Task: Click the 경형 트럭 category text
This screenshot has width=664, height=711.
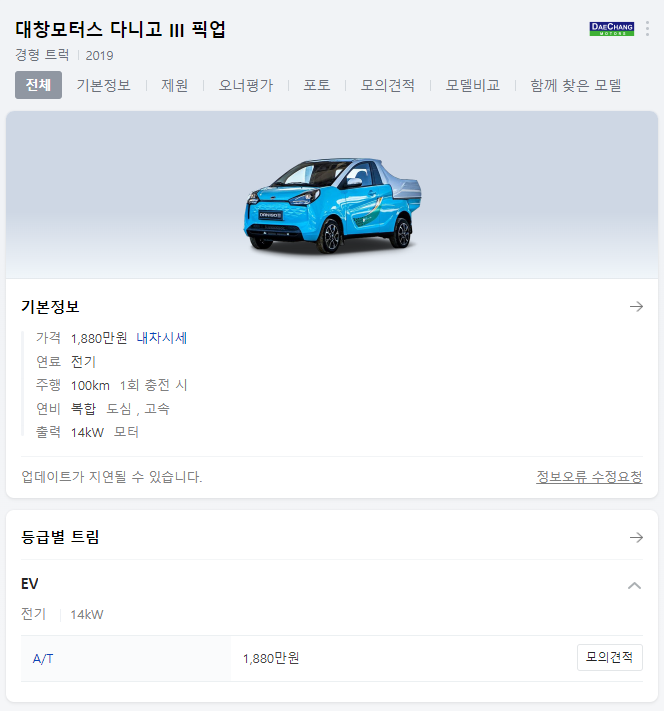Action: click(x=42, y=55)
